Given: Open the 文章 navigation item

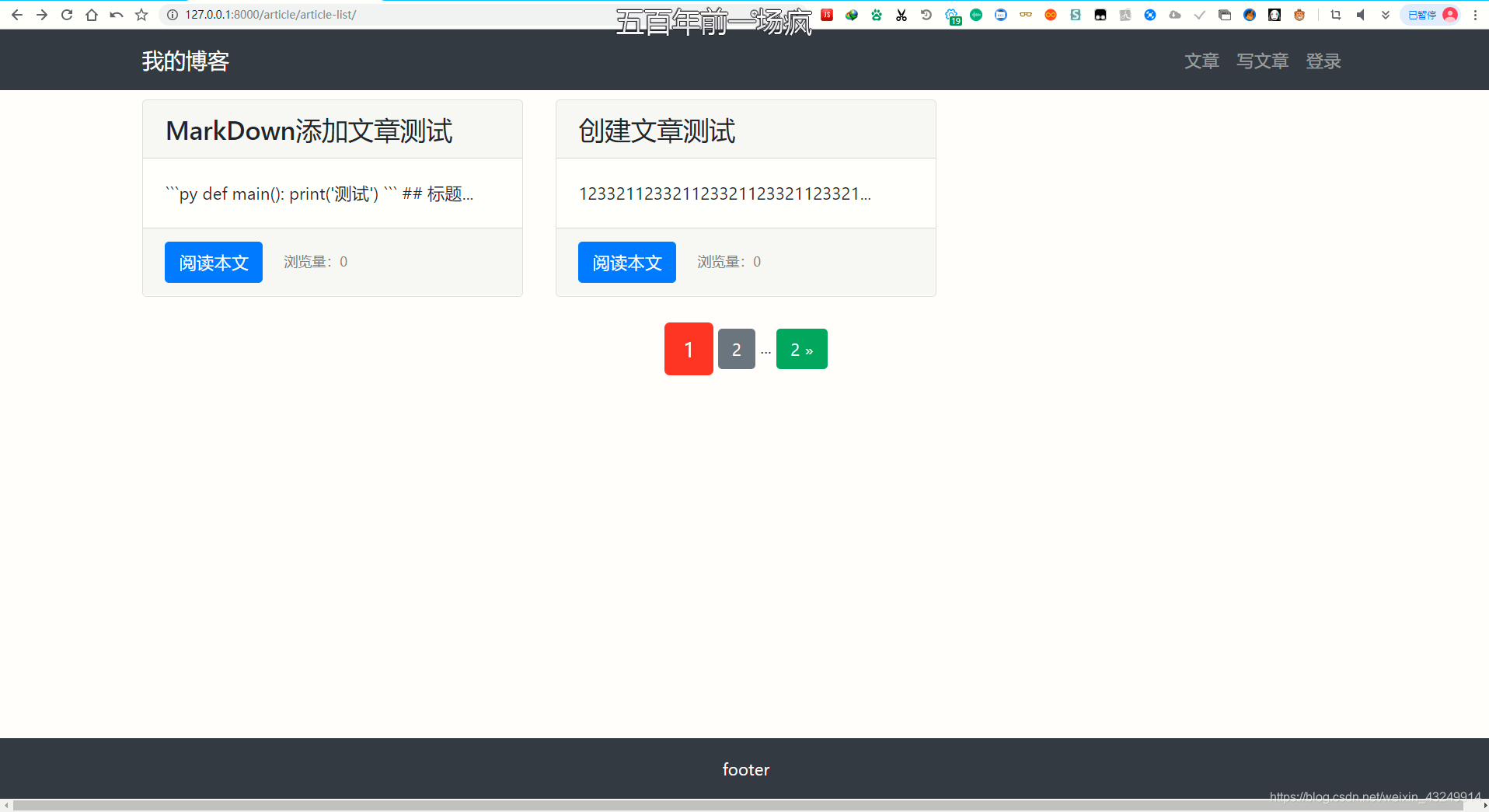Looking at the screenshot, I should (x=1201, y=61).
